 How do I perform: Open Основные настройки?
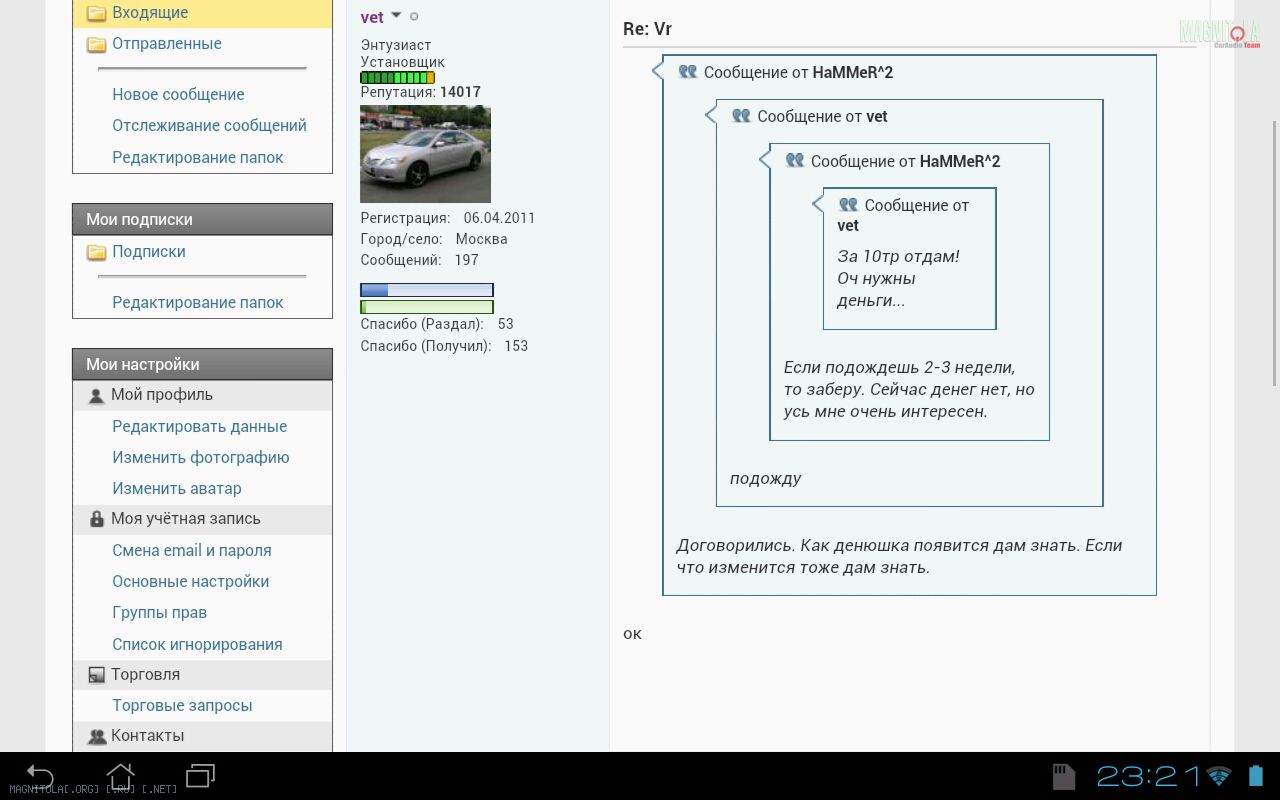point(191,581)
